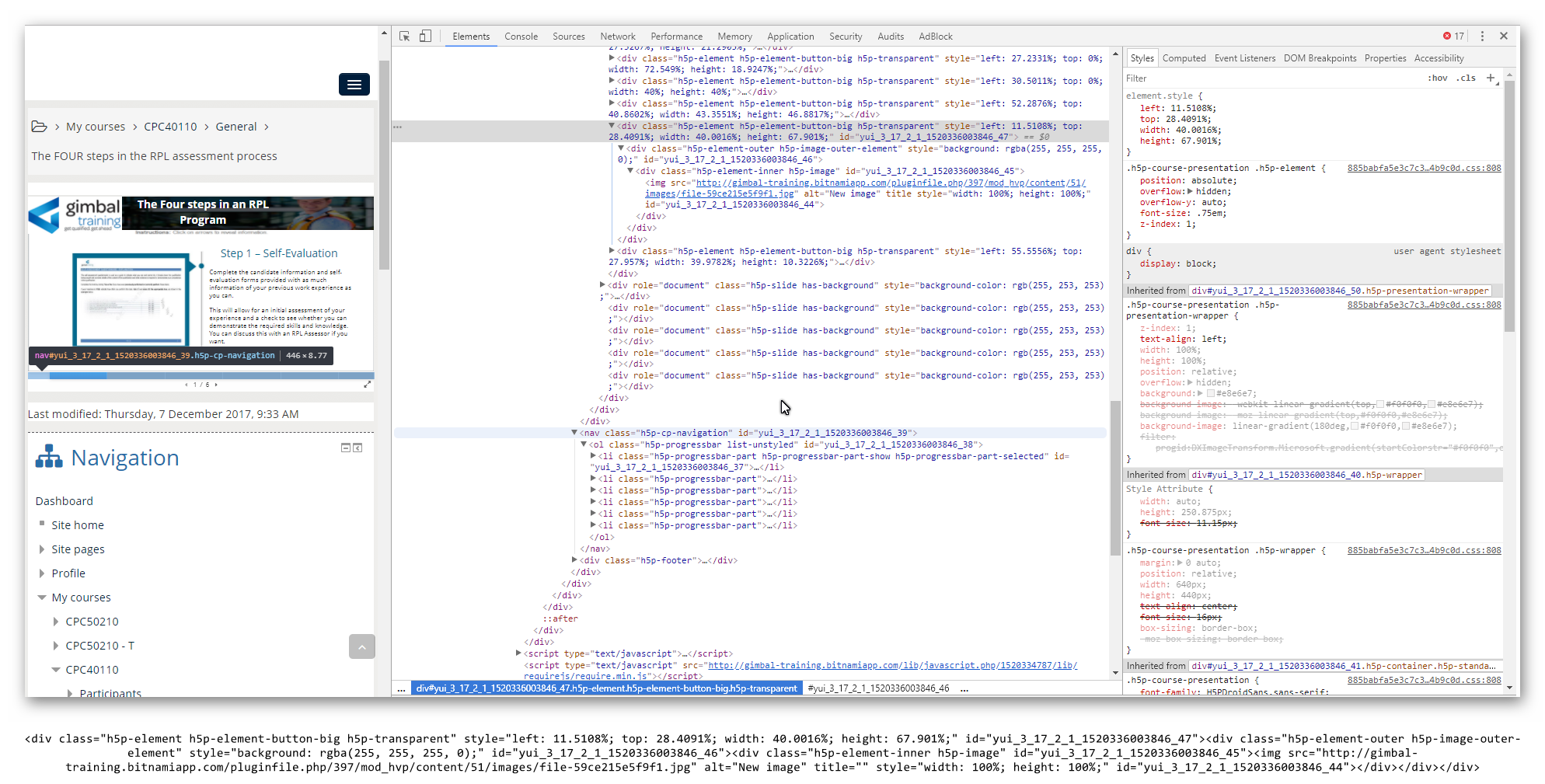Toggle the .cls class editor

[1467, 78]
